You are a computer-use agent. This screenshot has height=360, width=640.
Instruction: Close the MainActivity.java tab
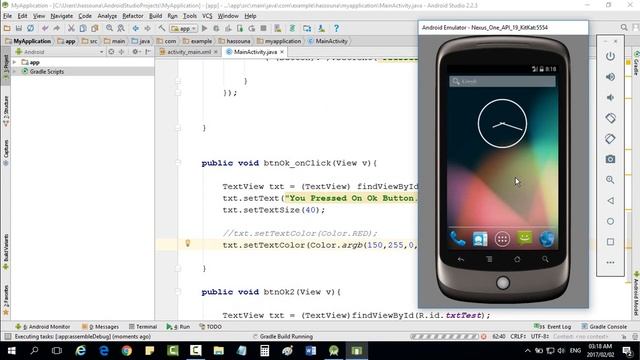[282, 52]
